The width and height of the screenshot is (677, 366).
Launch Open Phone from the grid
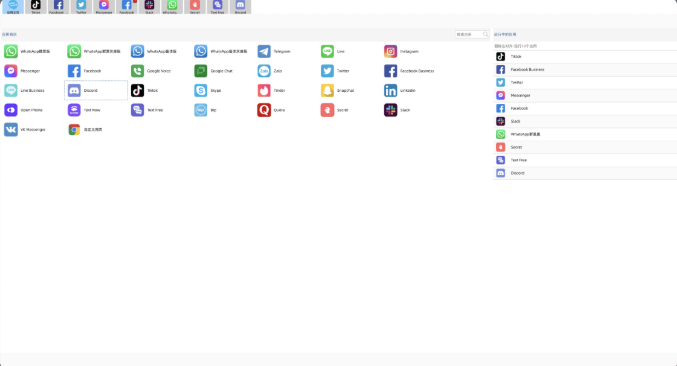23,110
